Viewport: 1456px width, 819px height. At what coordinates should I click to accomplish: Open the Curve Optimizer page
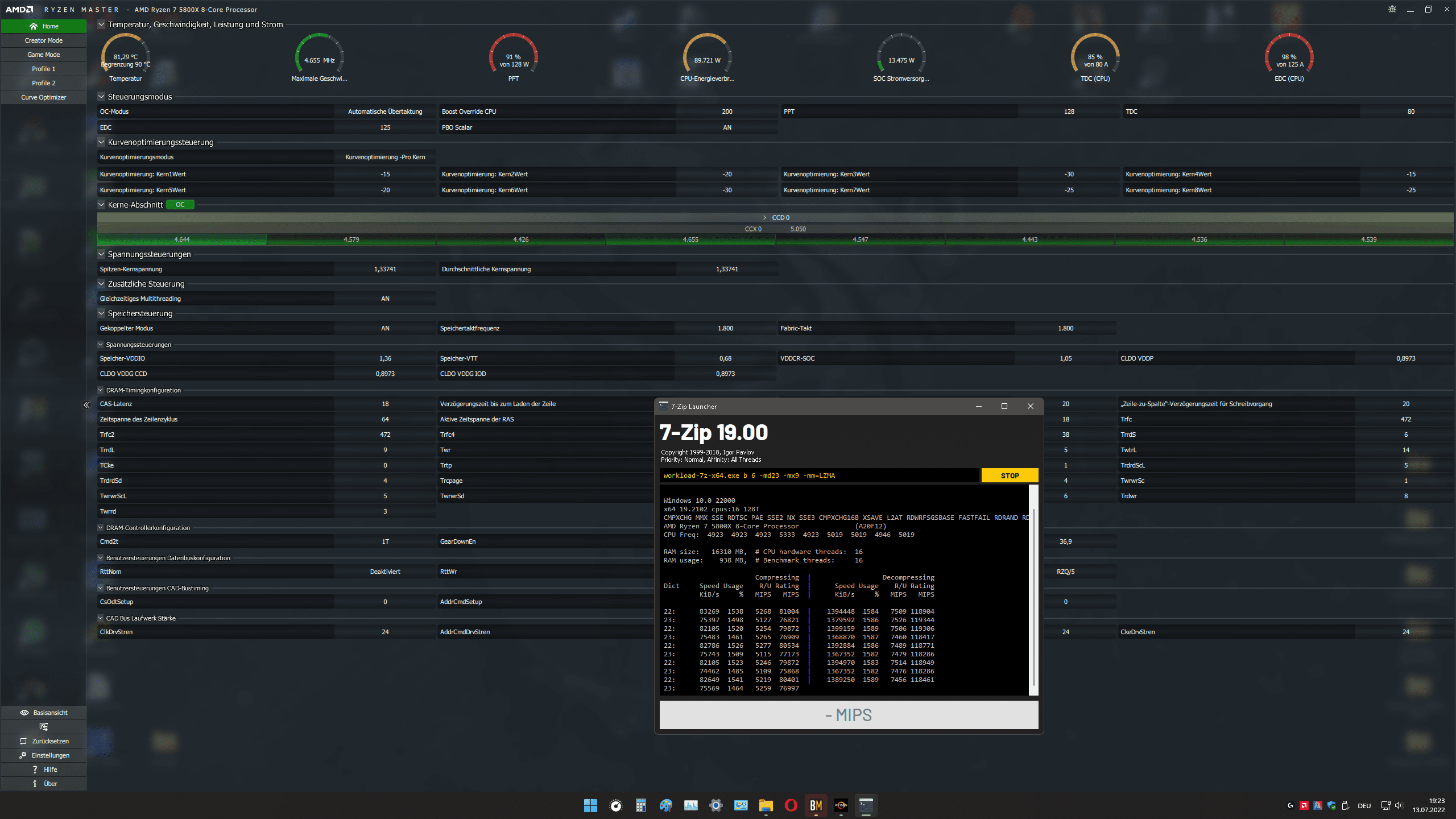coord(44,97)
